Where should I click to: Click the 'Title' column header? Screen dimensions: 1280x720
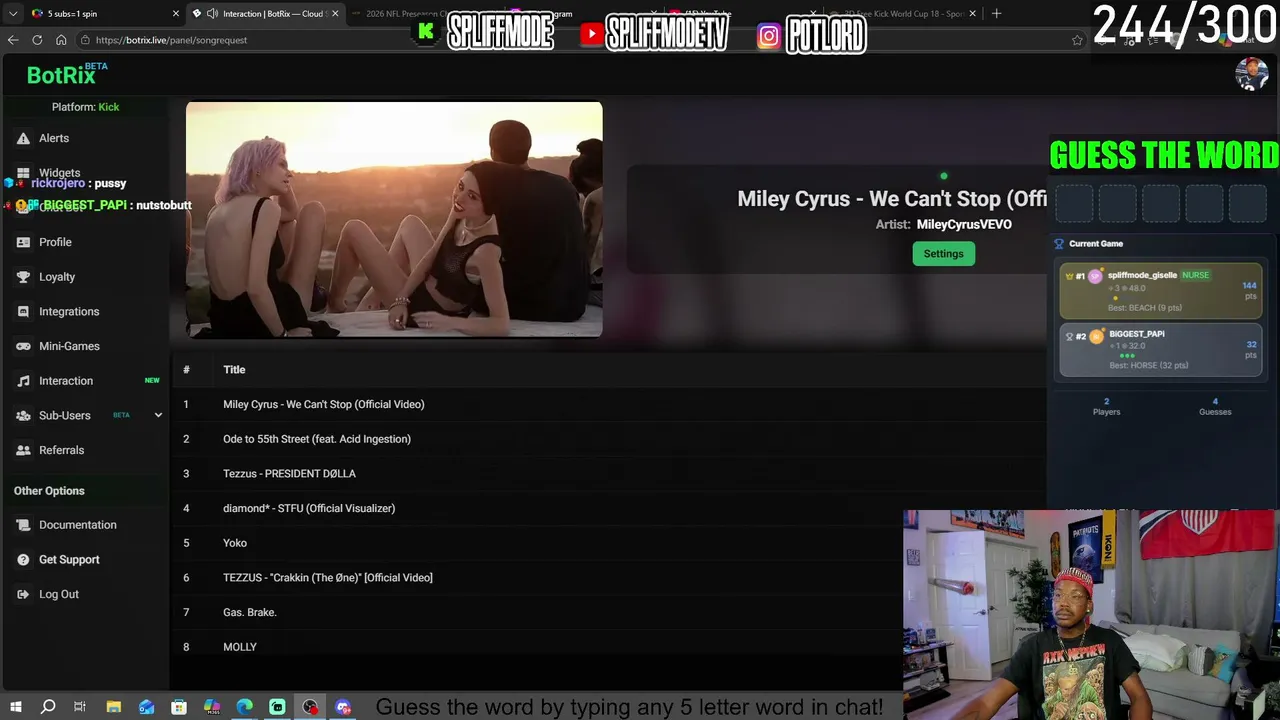point(234,370)
